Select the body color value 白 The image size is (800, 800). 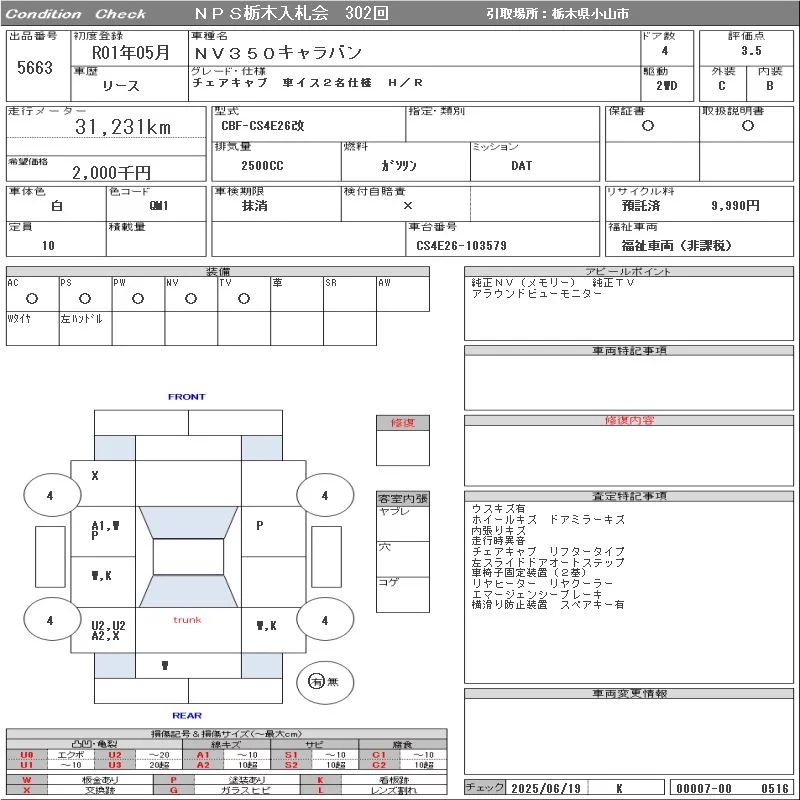coord(57,206)
